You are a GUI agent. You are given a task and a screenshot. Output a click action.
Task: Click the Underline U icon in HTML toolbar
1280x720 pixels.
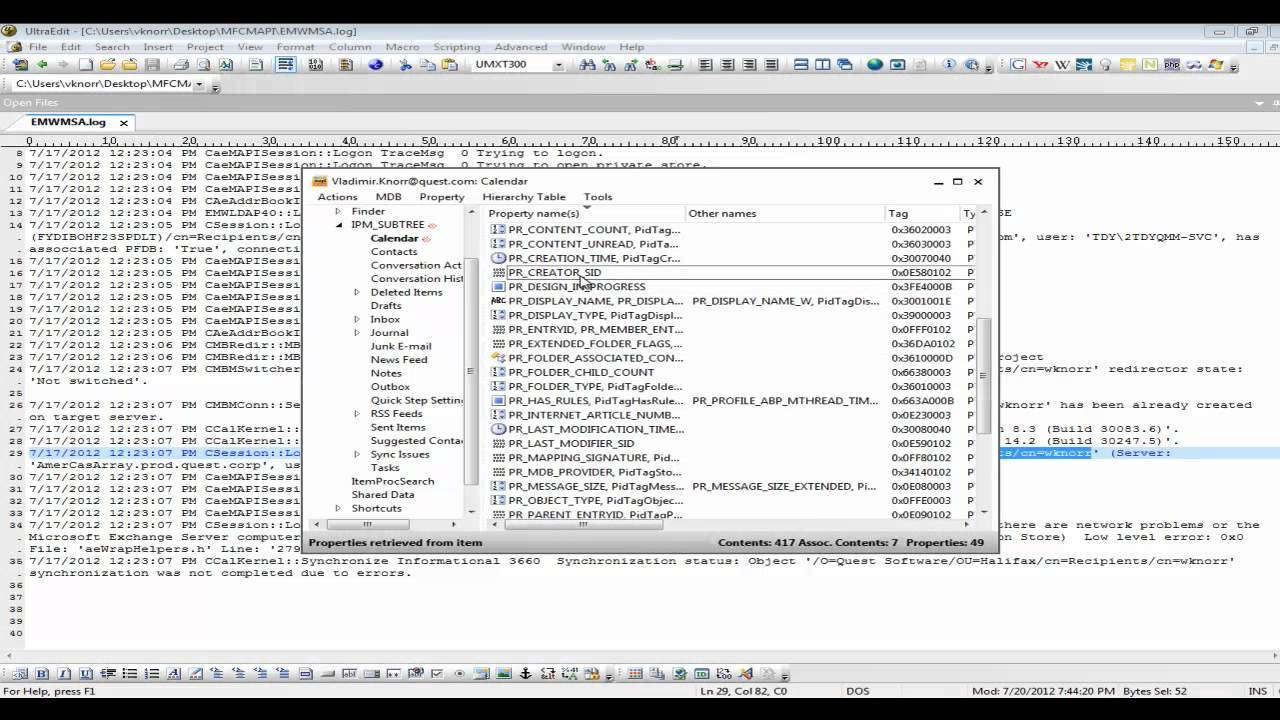pyautogui.click(x=86, y=674)
